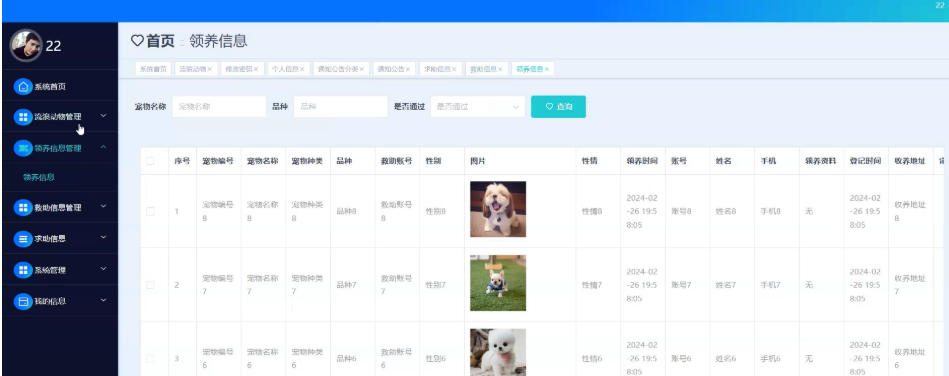Viewport: 949px width, 376px height.
Task: Close the 个人信息 tab
Action: pyautogui.click(x=302, y=70)
